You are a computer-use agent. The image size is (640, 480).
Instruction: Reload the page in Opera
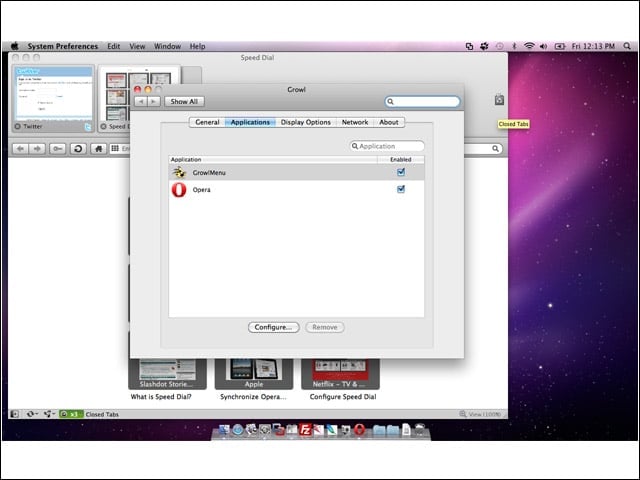tap(78, 149)
